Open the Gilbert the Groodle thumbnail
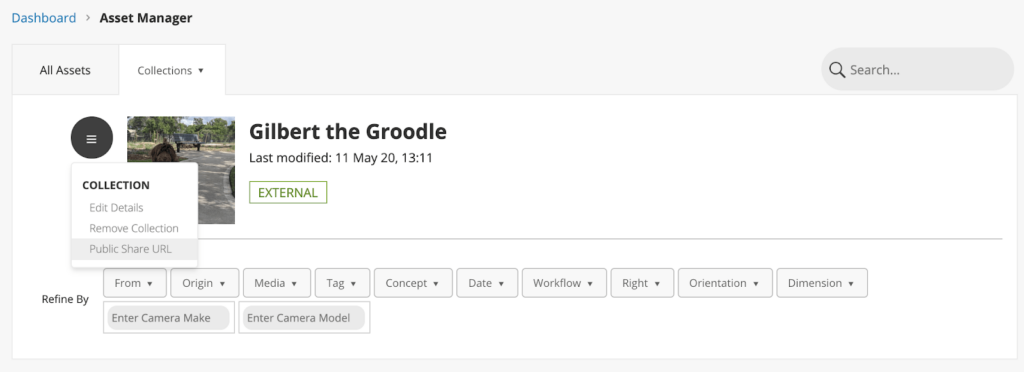The image size is (1024, 372). 181,170
